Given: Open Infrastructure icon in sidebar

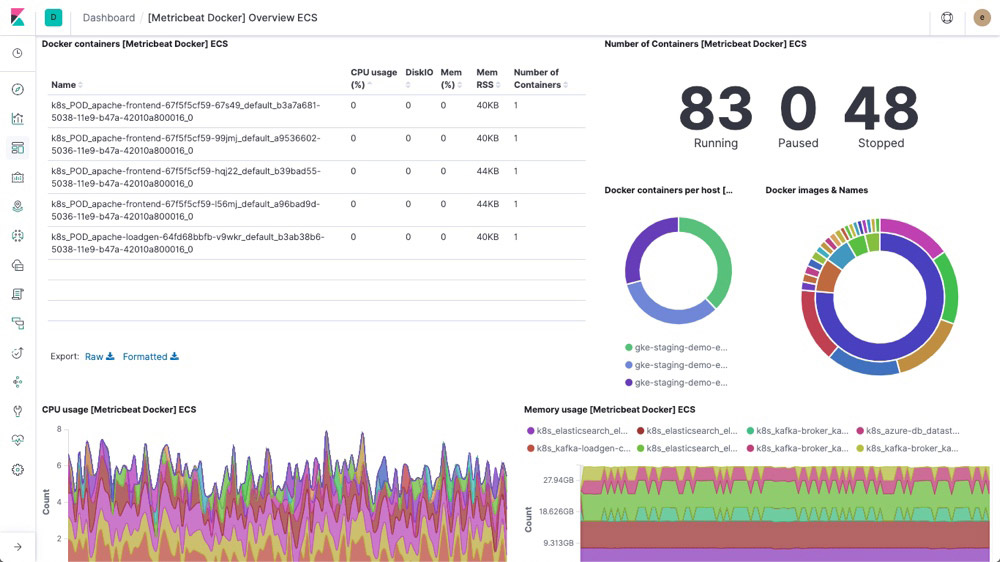Looking at the screenshot, I should 18,265.
